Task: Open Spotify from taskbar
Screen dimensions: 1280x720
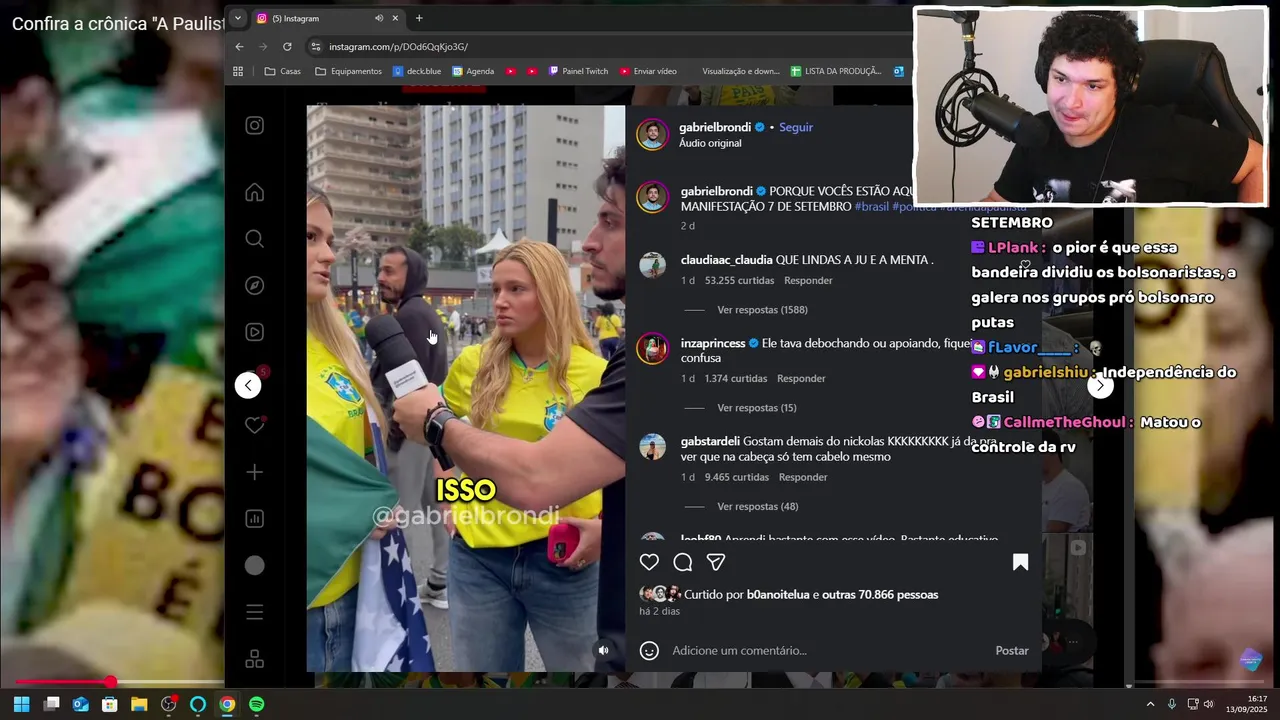Action: [256, 704]
